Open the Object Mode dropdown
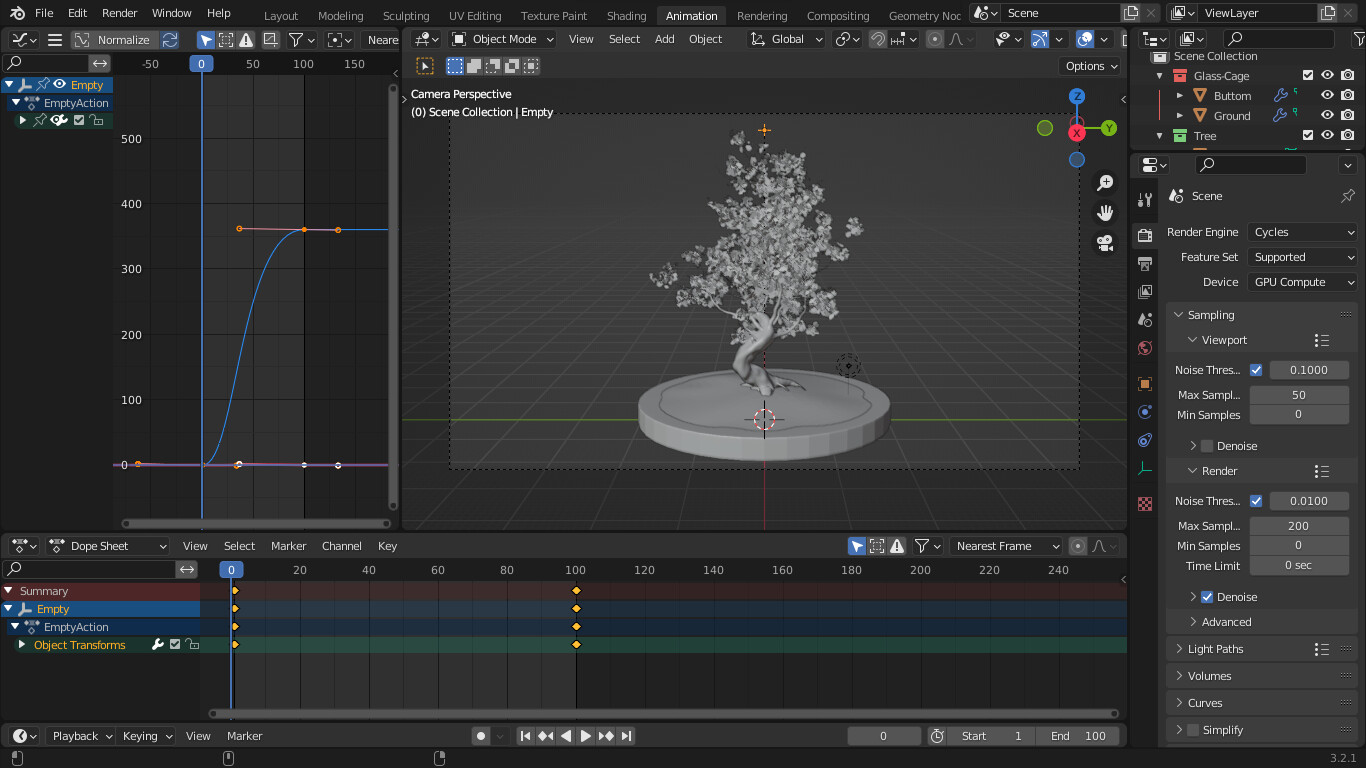 502,39
